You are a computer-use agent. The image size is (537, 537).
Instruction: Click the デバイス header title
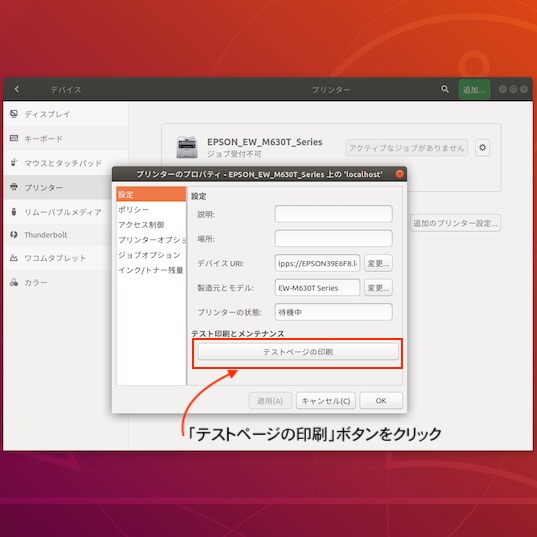(66, 90)
